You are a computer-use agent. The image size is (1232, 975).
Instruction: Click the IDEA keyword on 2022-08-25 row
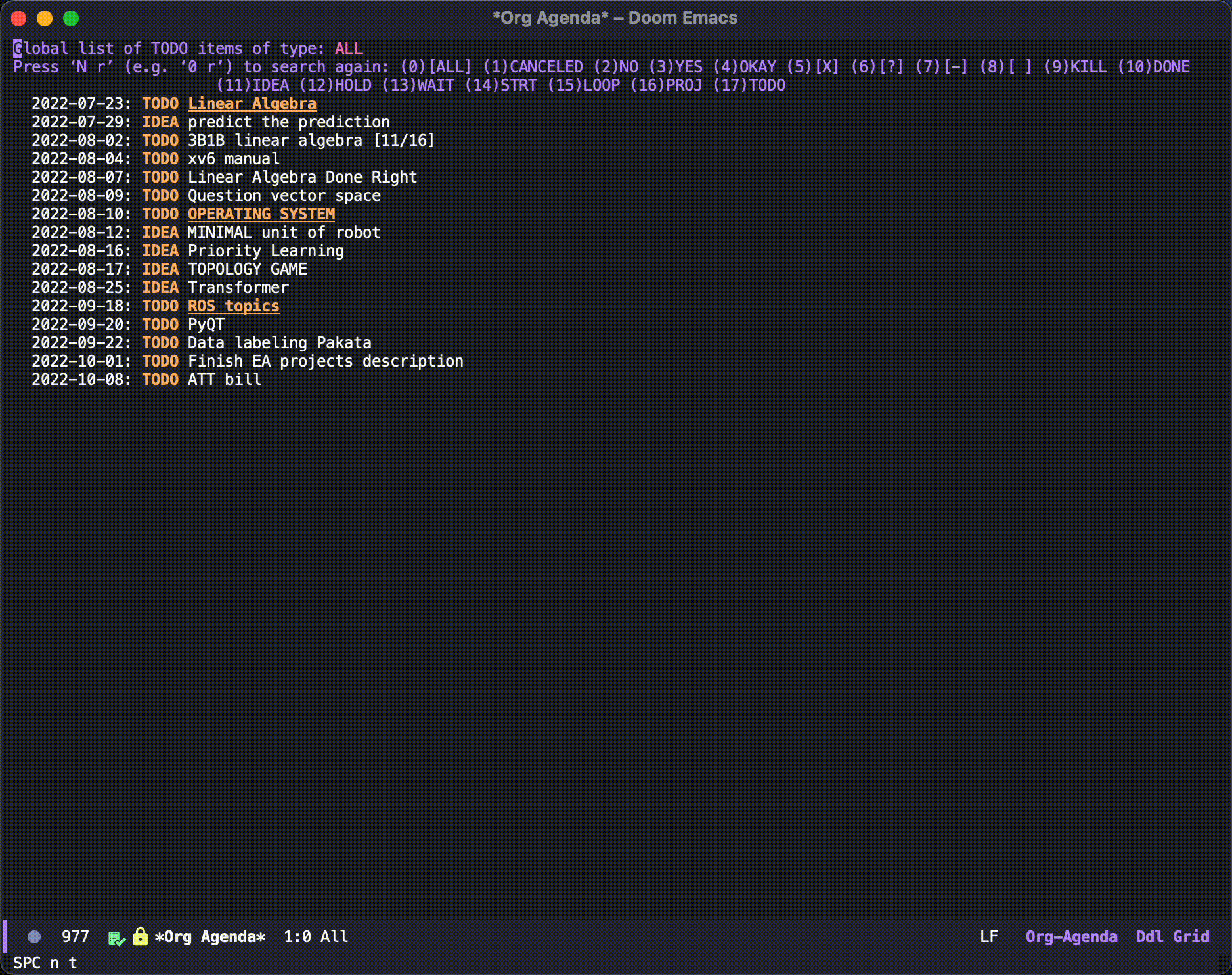coord(160,288)
